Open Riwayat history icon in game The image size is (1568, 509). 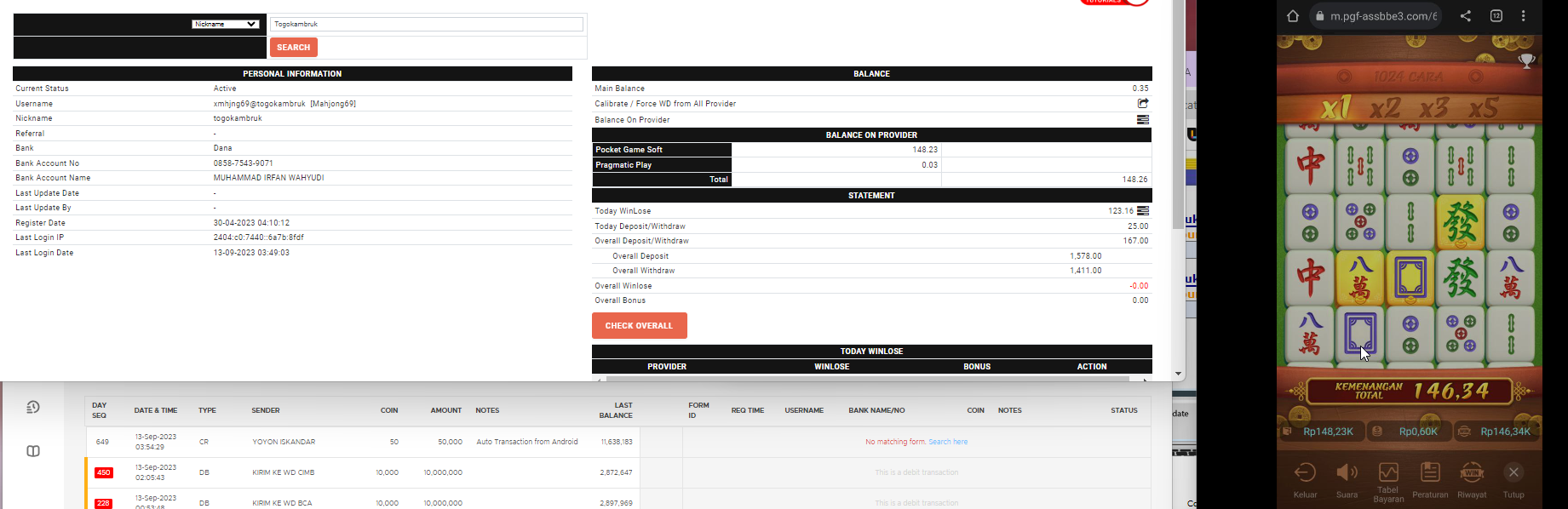click(1472, 480)
